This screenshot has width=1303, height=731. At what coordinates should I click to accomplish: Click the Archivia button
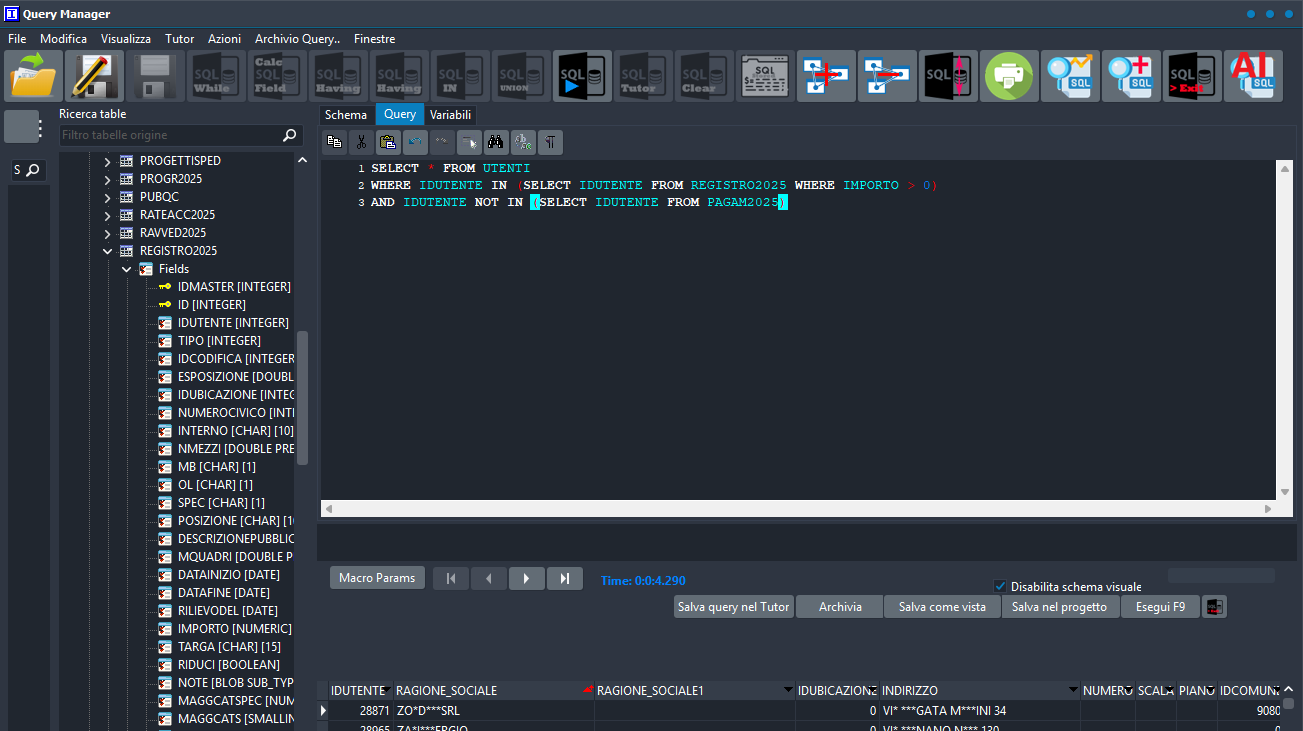tap(840, 607)
